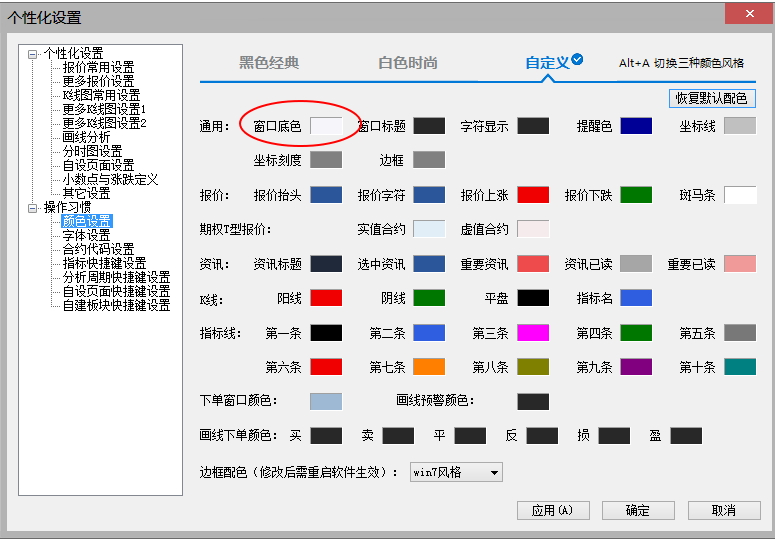Click the 应用(A) button
This screenshot has width=775, height=539.
(553, 510)
